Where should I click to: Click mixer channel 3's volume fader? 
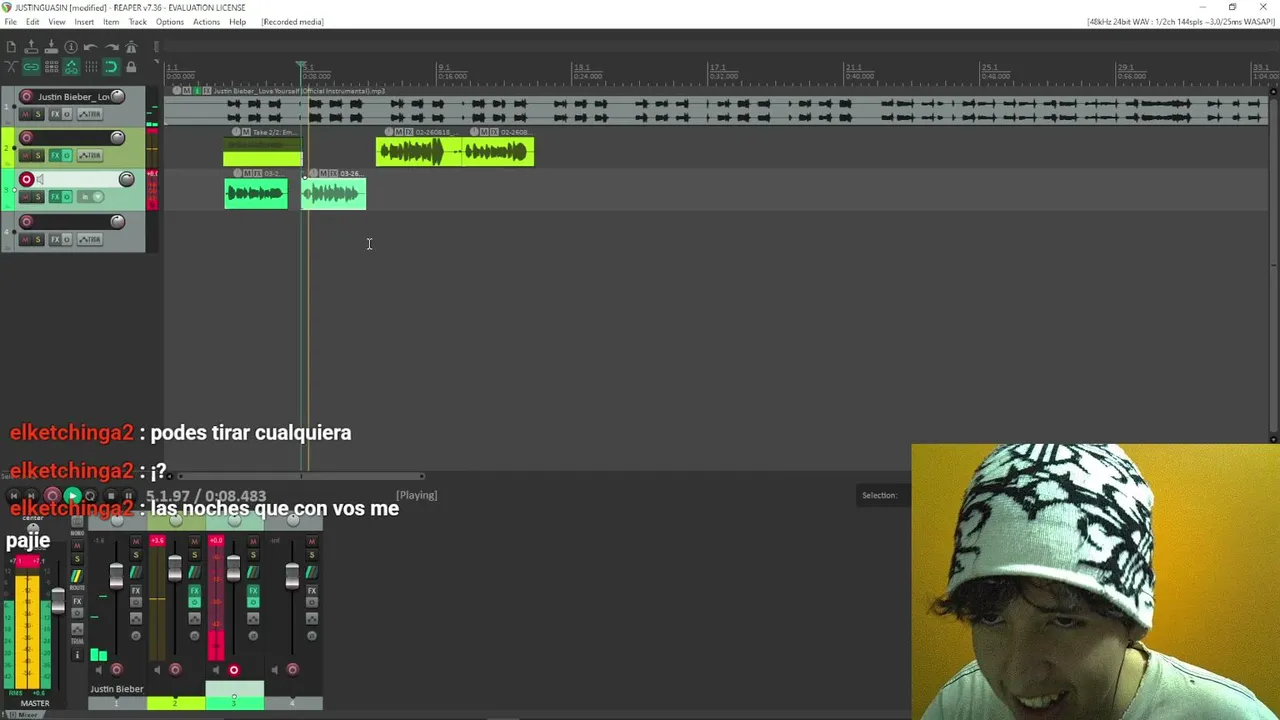coord(234,568)
